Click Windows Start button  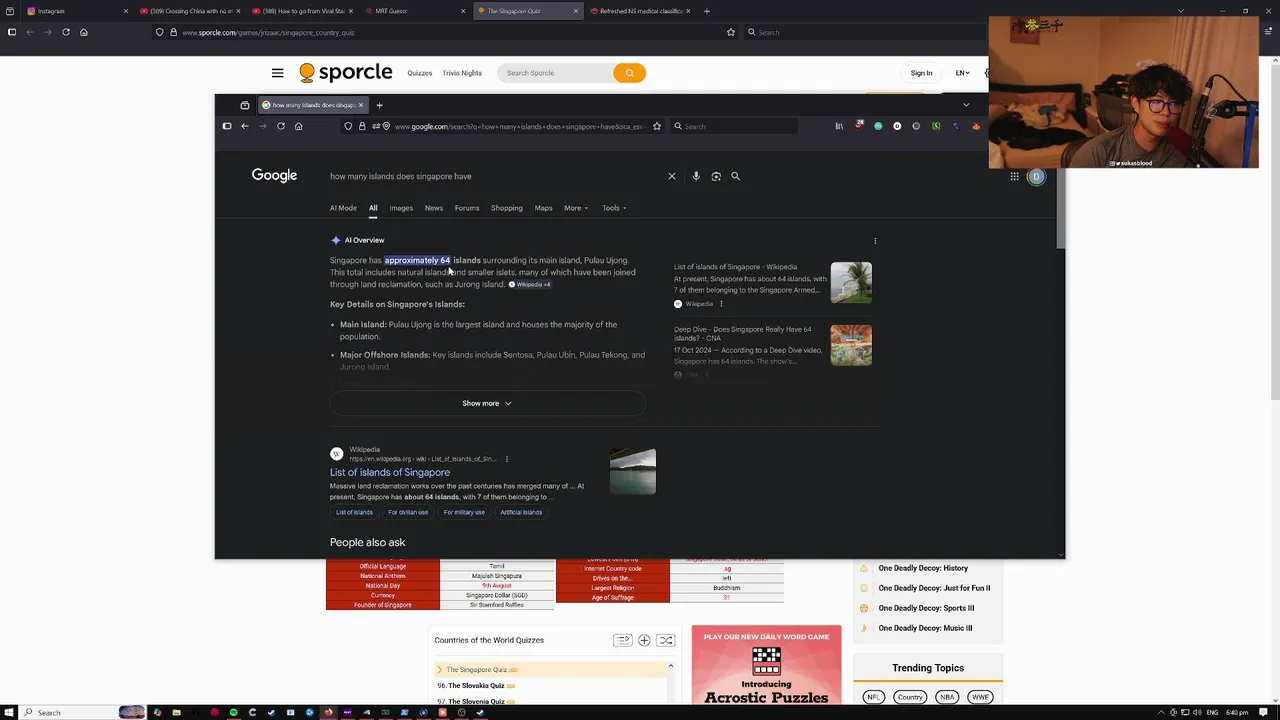coord(10,712)
